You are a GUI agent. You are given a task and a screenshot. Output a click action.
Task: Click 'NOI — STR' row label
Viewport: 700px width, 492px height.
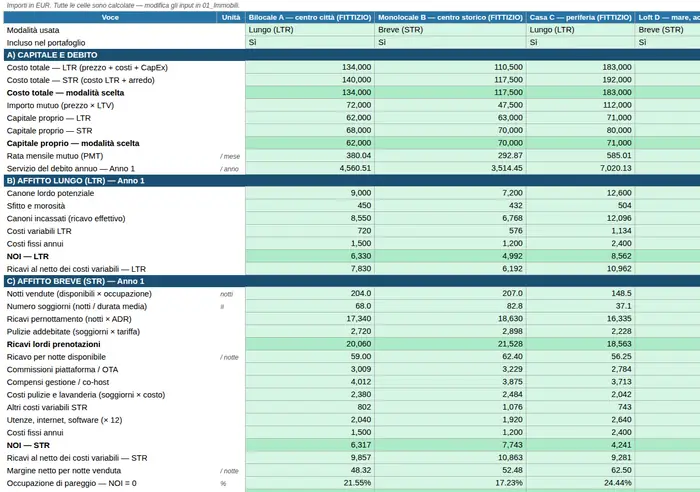(28, 445)
